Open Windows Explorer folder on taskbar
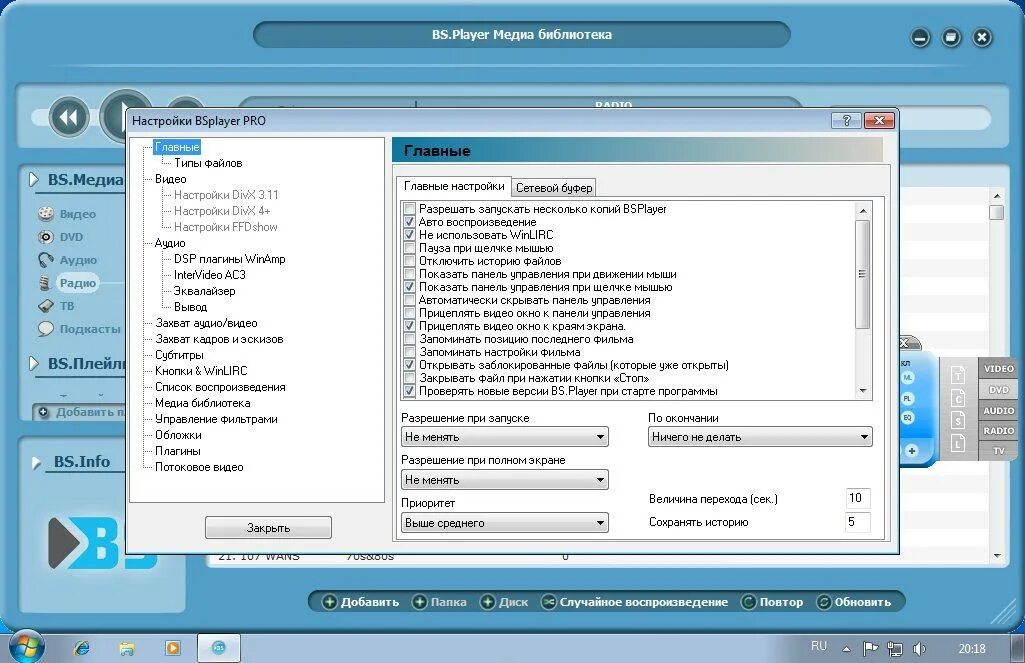1025x663 pixels. click(x=127, y=648)
